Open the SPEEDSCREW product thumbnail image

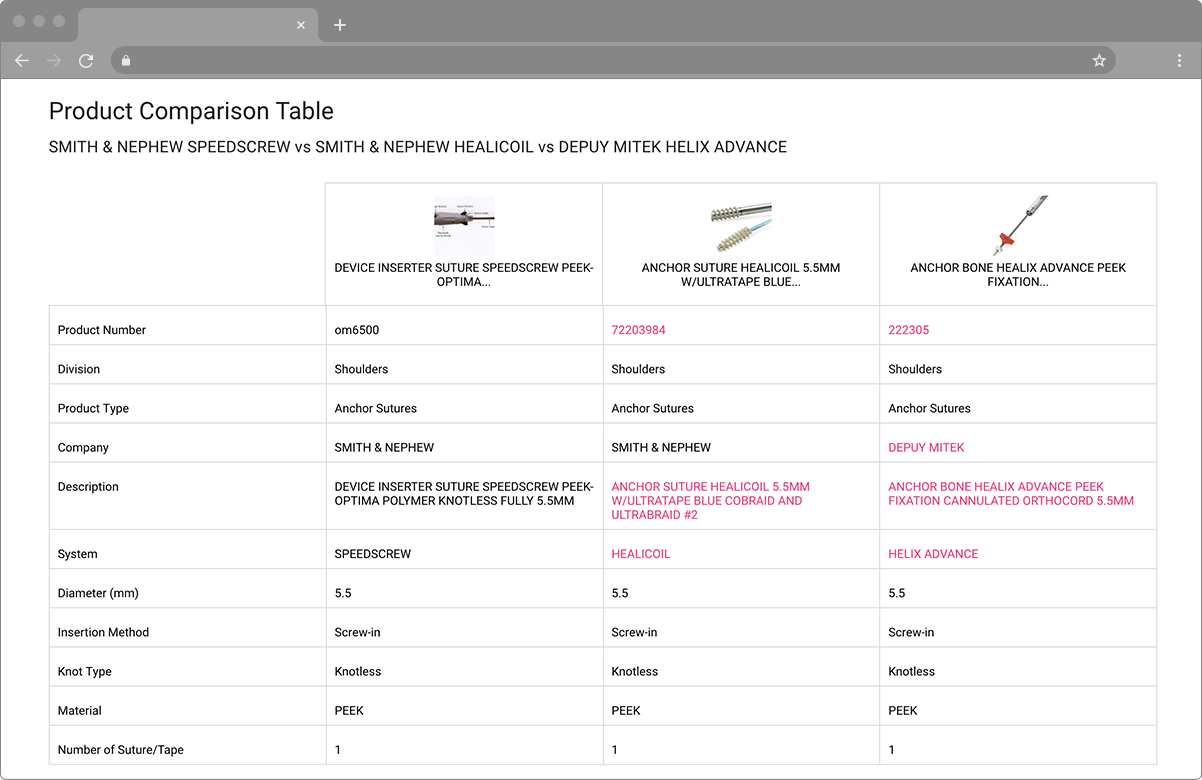point(464,224)
